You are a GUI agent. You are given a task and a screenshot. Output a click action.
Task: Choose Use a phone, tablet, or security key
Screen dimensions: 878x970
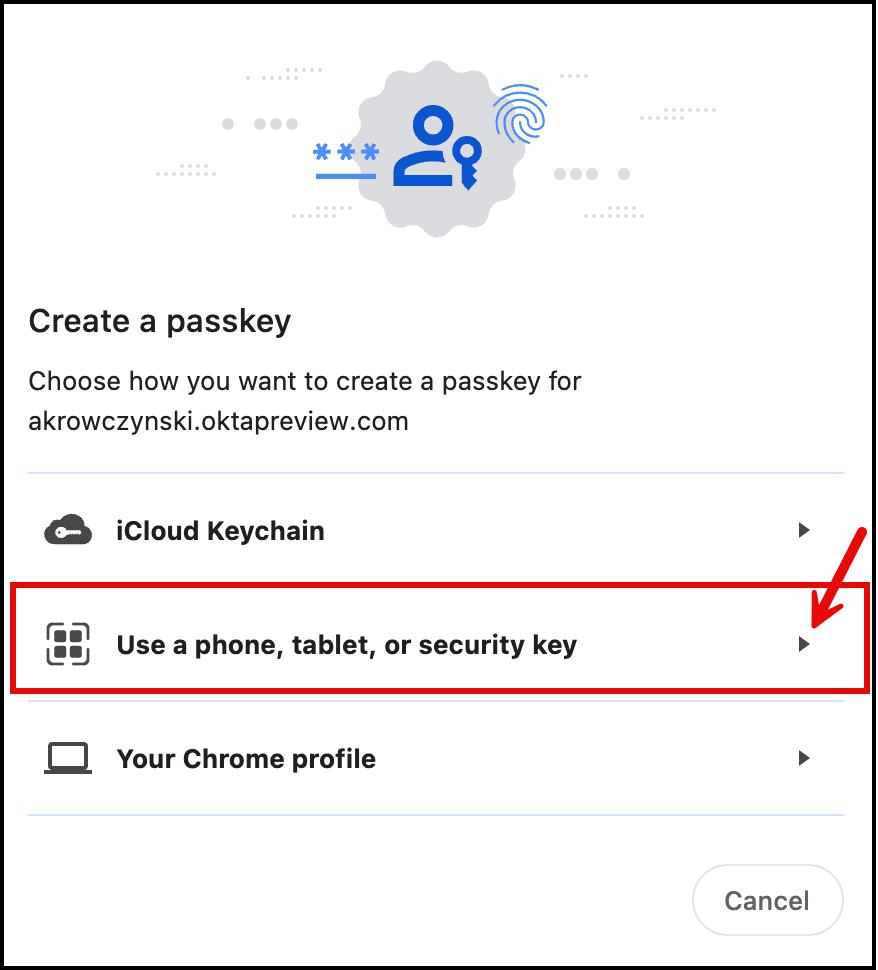click(346, 645)
